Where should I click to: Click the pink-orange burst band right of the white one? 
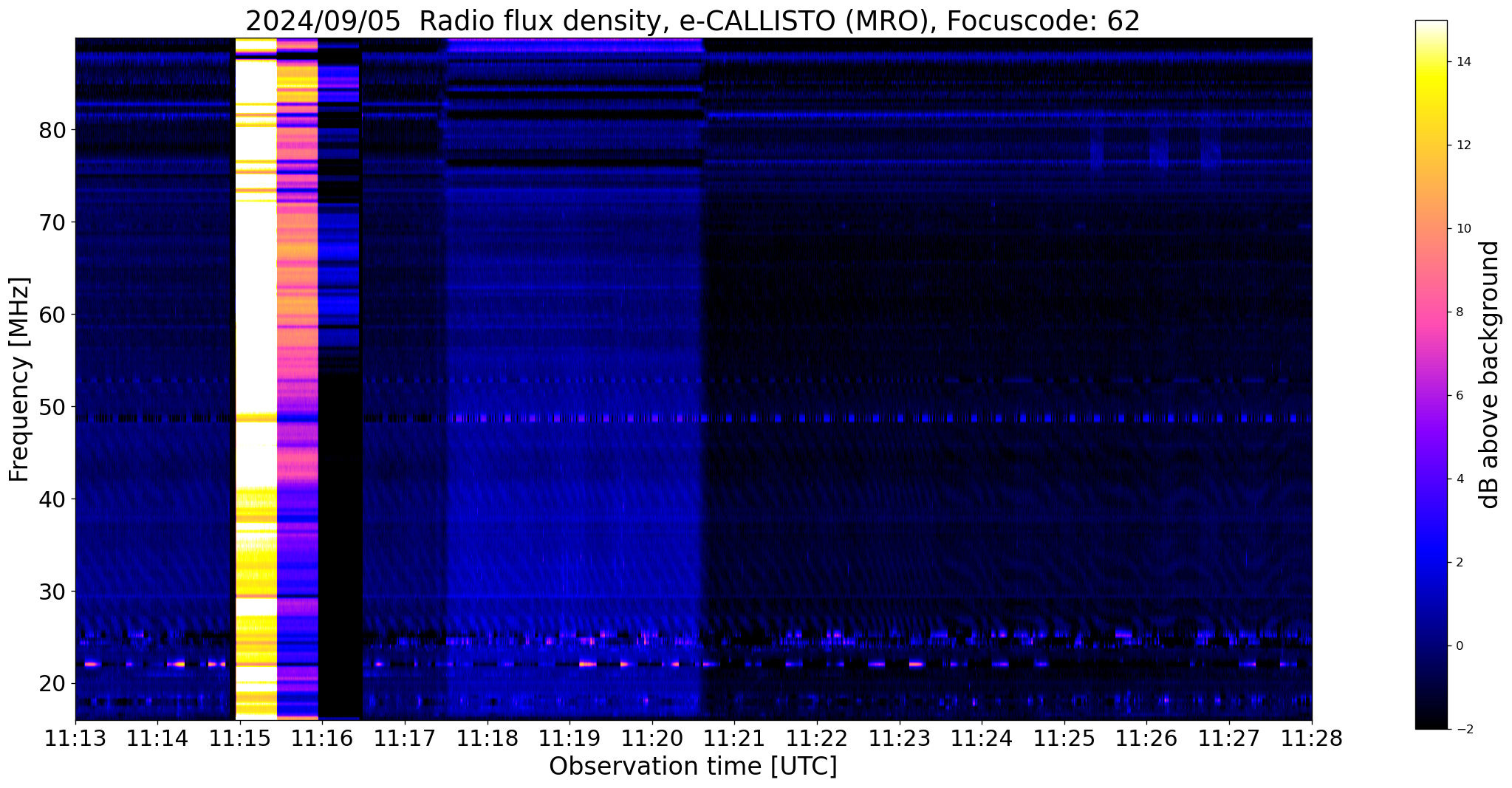tap(298, 378)
